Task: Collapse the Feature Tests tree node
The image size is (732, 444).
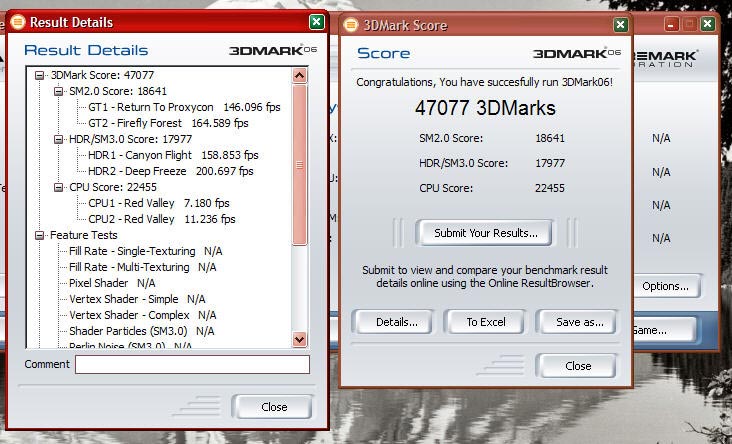Action: (40, 235)
